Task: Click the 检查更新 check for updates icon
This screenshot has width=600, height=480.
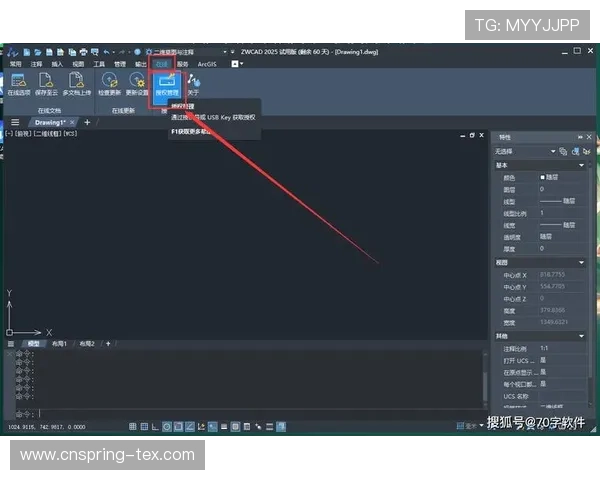Action: point(109,84)
